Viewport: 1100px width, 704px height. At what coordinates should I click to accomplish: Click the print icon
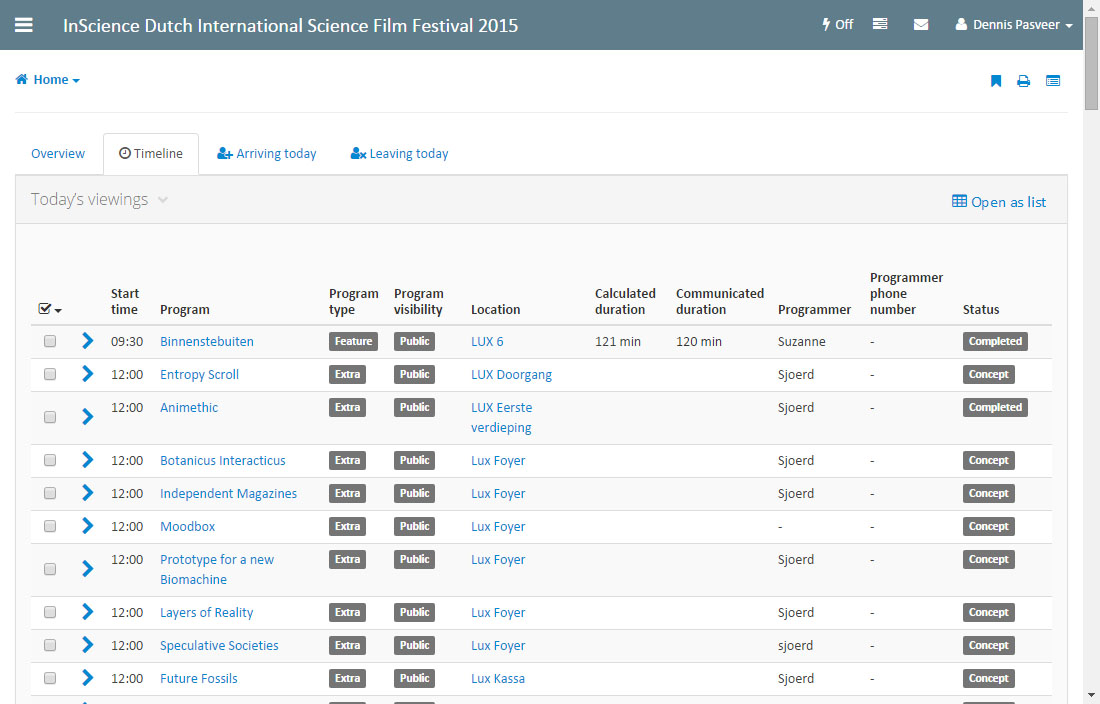point(1024,81)
